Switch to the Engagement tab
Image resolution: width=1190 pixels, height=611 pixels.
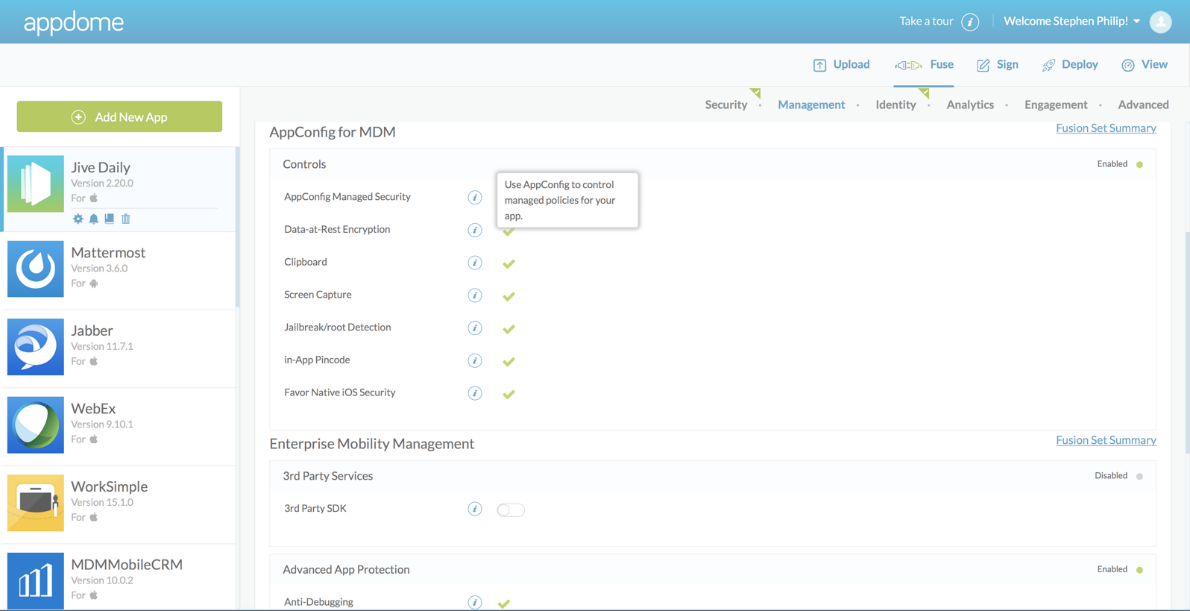1056,105
